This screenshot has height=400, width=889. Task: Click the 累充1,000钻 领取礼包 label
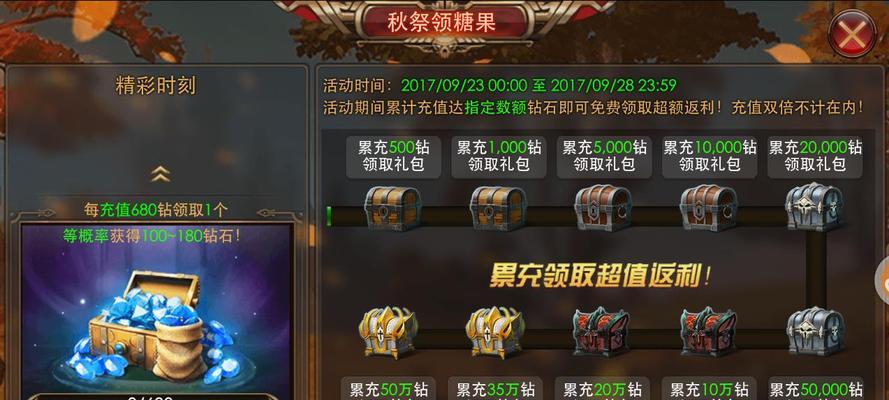point(499,156)
